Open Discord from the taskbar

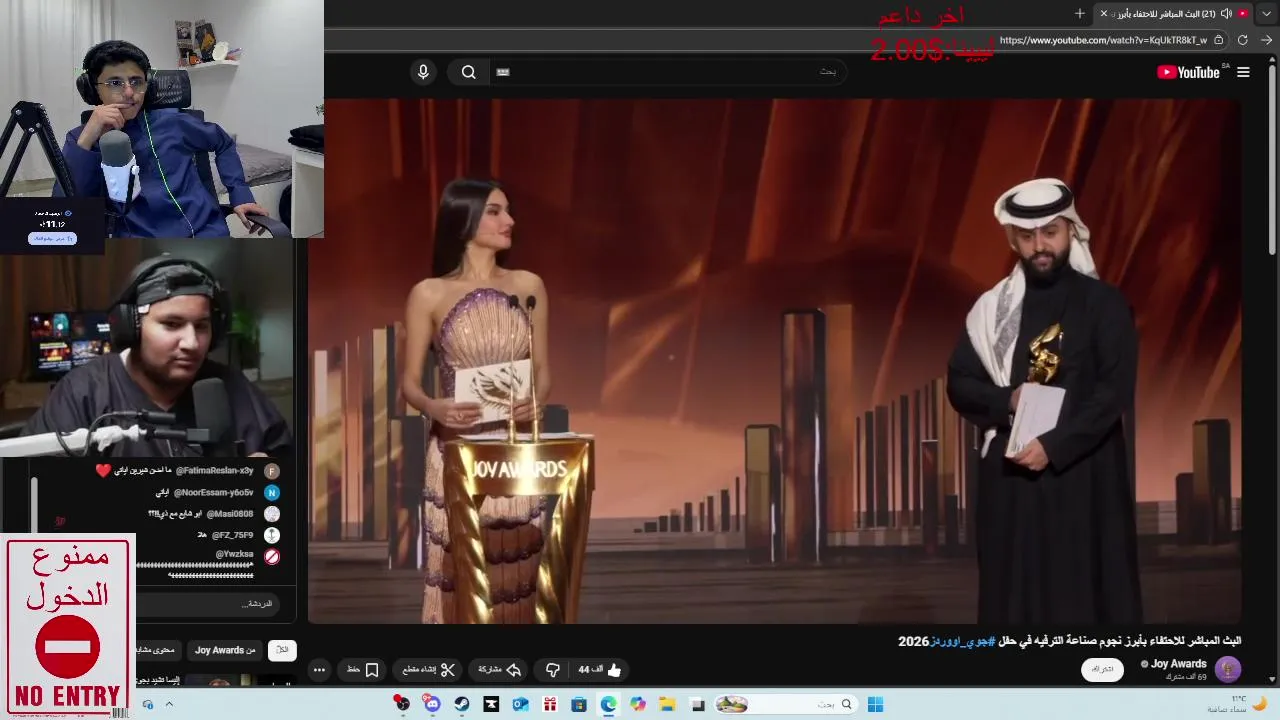click(x=432, y=705)
